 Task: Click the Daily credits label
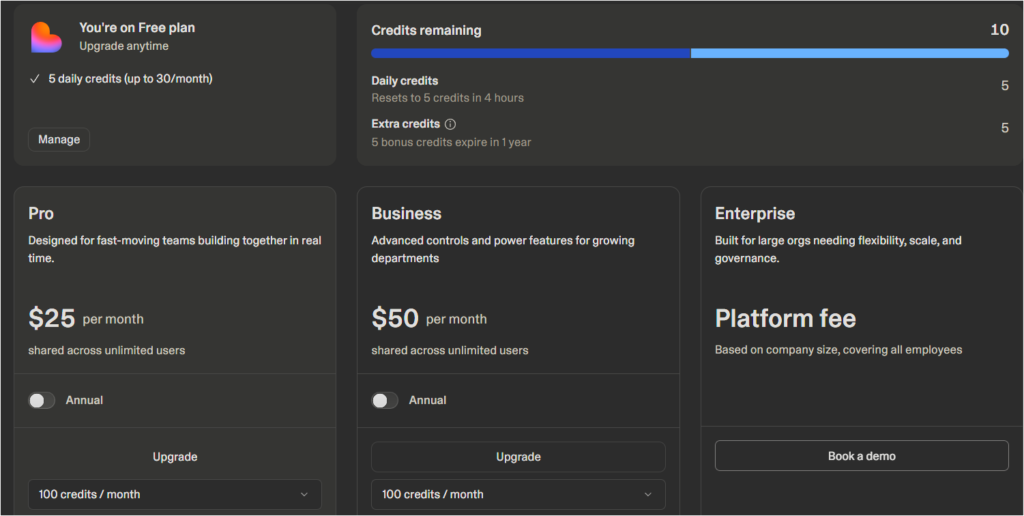pyautogui.click(x=405, y=81)
